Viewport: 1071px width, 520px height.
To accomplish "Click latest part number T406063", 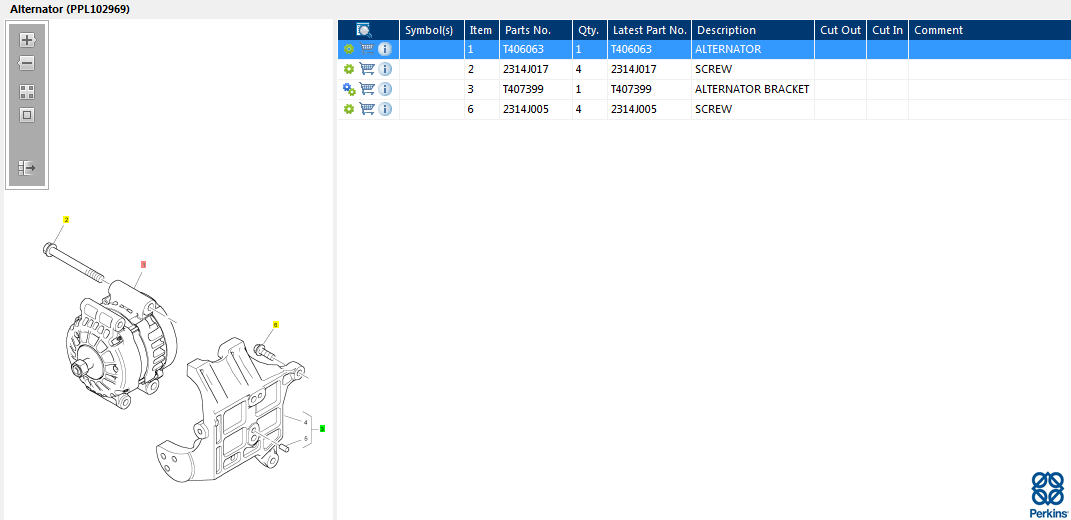I will click(631, 49).
